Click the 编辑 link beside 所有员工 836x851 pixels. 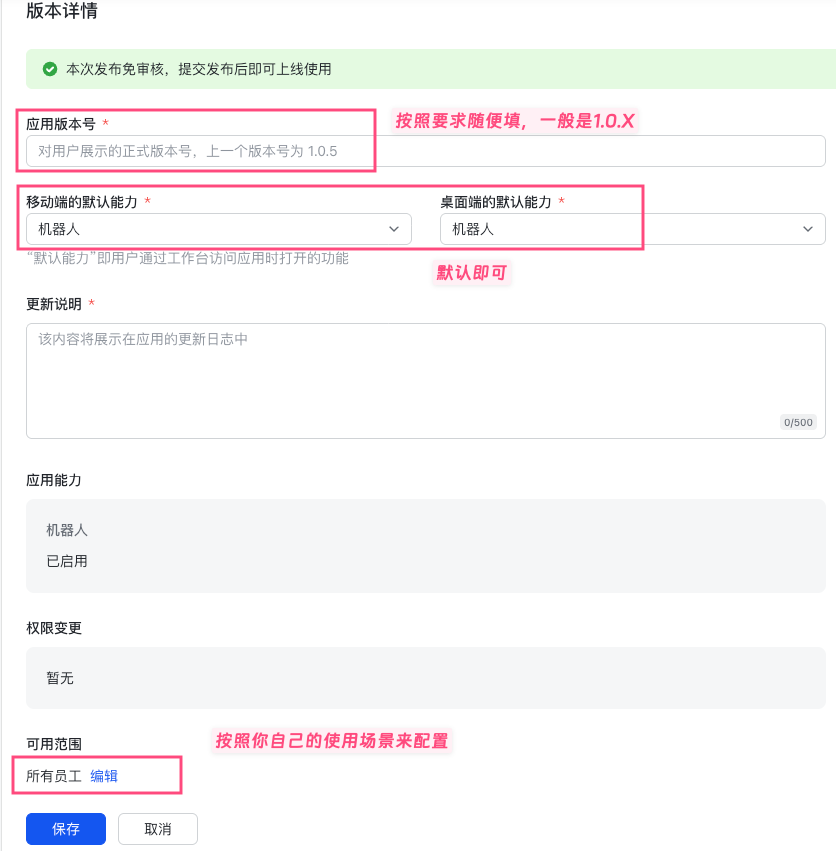[103, 775]
